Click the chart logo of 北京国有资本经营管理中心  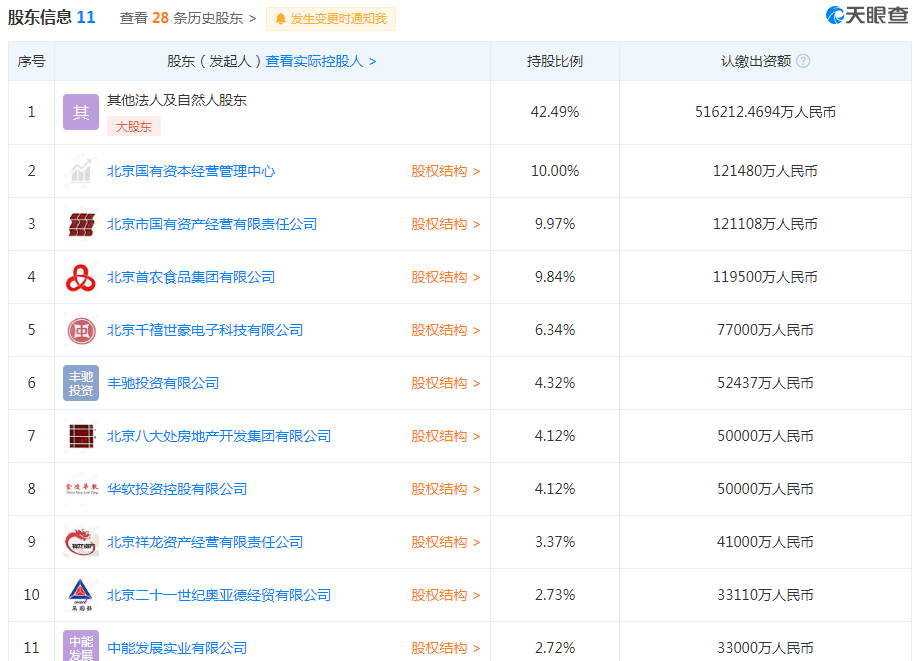click(81, 171)
